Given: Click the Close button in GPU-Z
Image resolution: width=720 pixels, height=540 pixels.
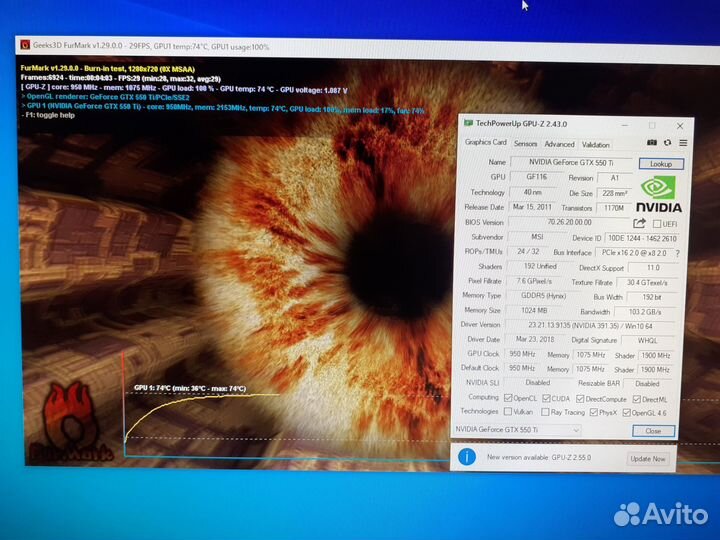Looking at the screenshot, I should click(x=653, y=431).
